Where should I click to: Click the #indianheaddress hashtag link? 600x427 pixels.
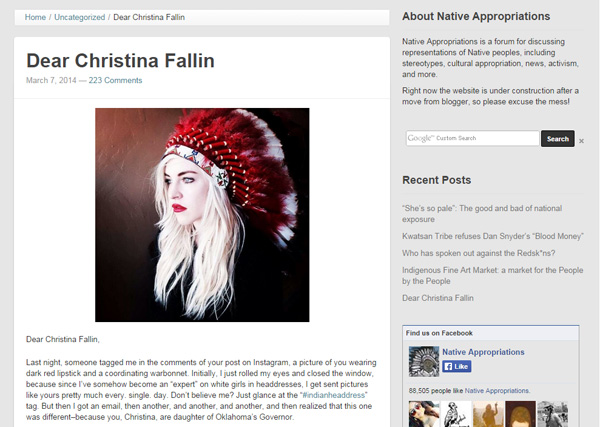point(333,395)
